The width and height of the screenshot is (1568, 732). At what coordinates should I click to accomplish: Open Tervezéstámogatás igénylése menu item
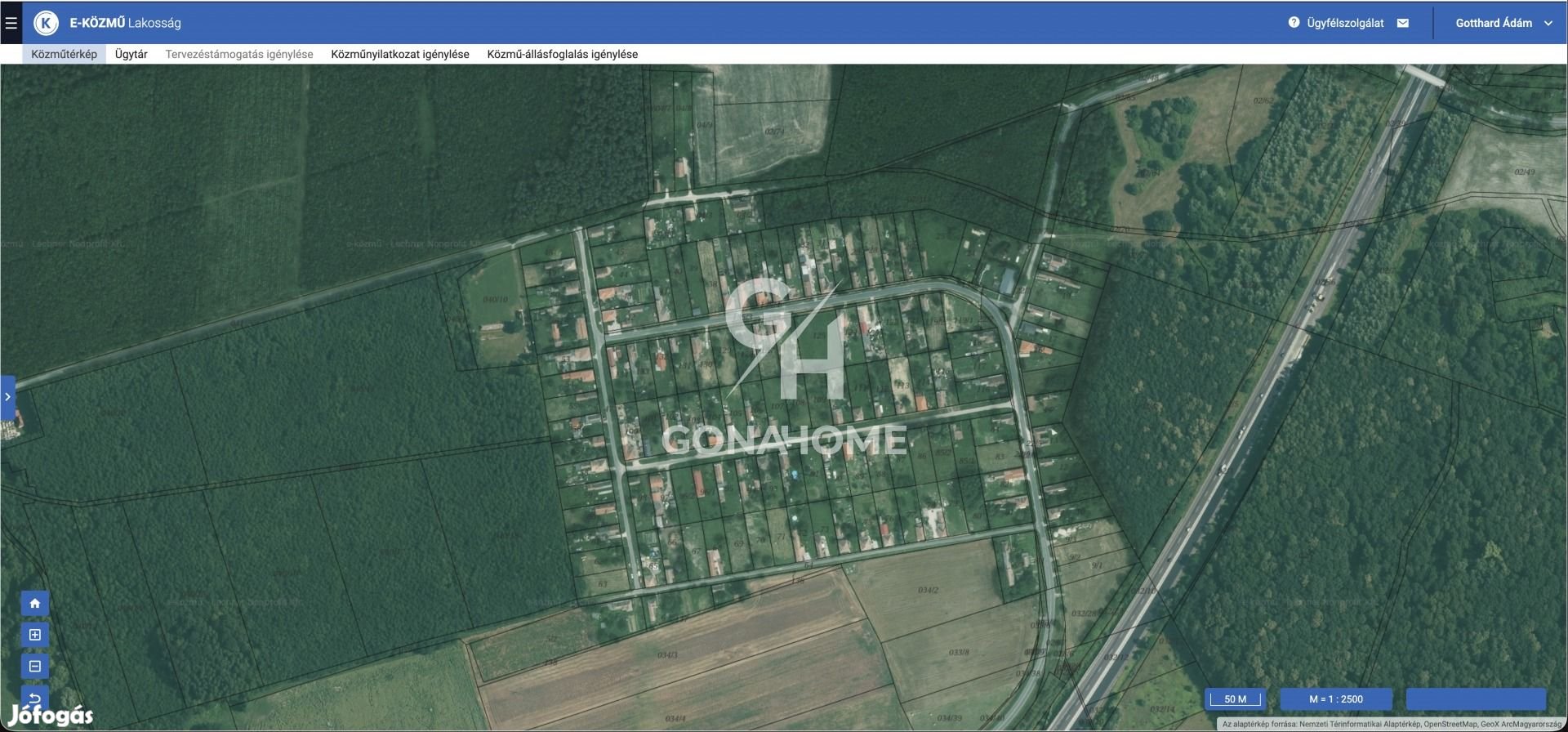(239, 54)
